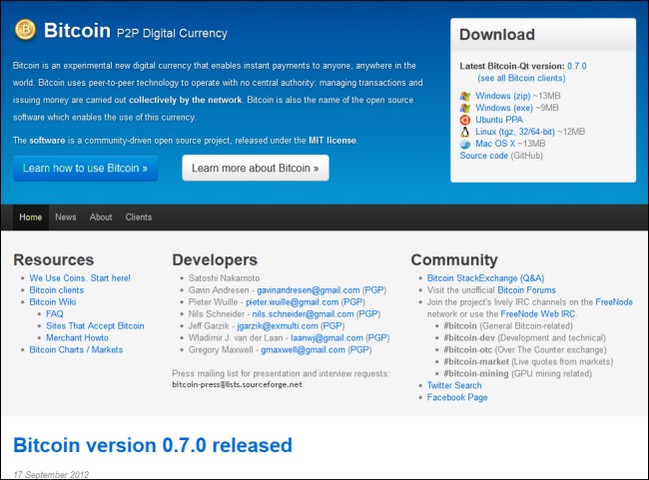649x480 pixels.
Task: Click PGP link for Gregory Maxwell
Action: point(360,350)
